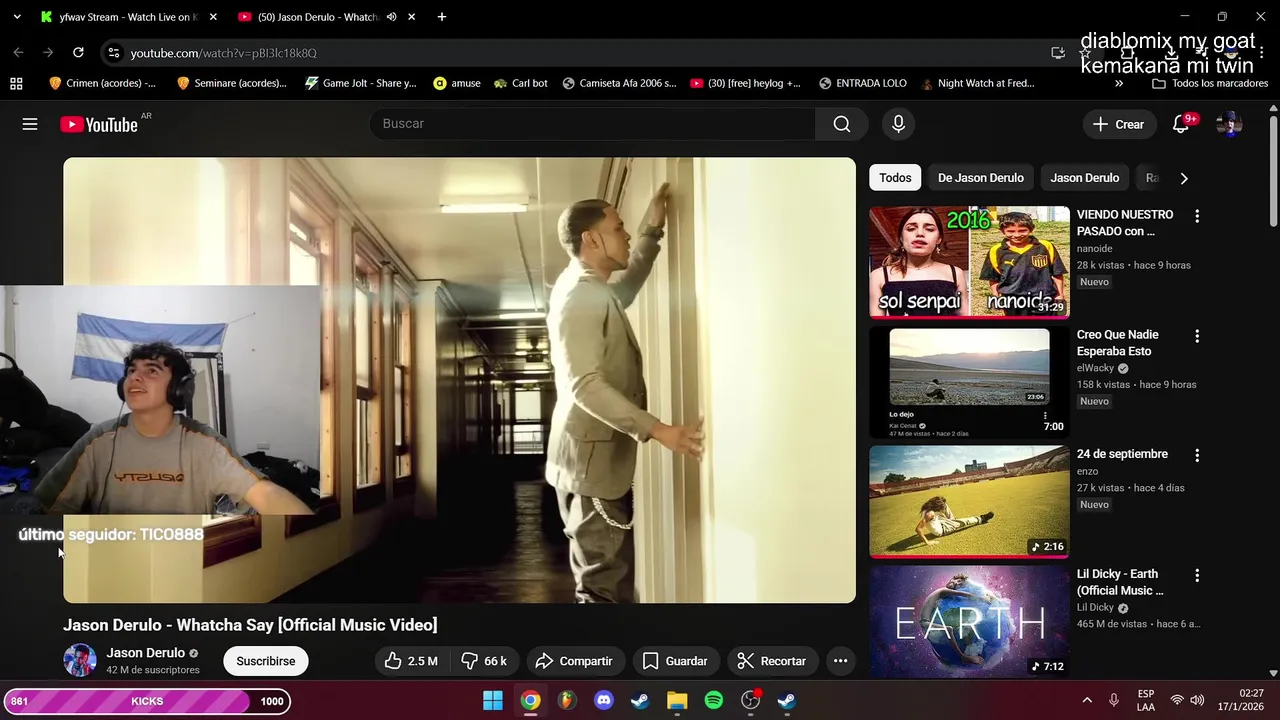
Task: Open the account avatar menu
Action: click(x=1229, y=124)
